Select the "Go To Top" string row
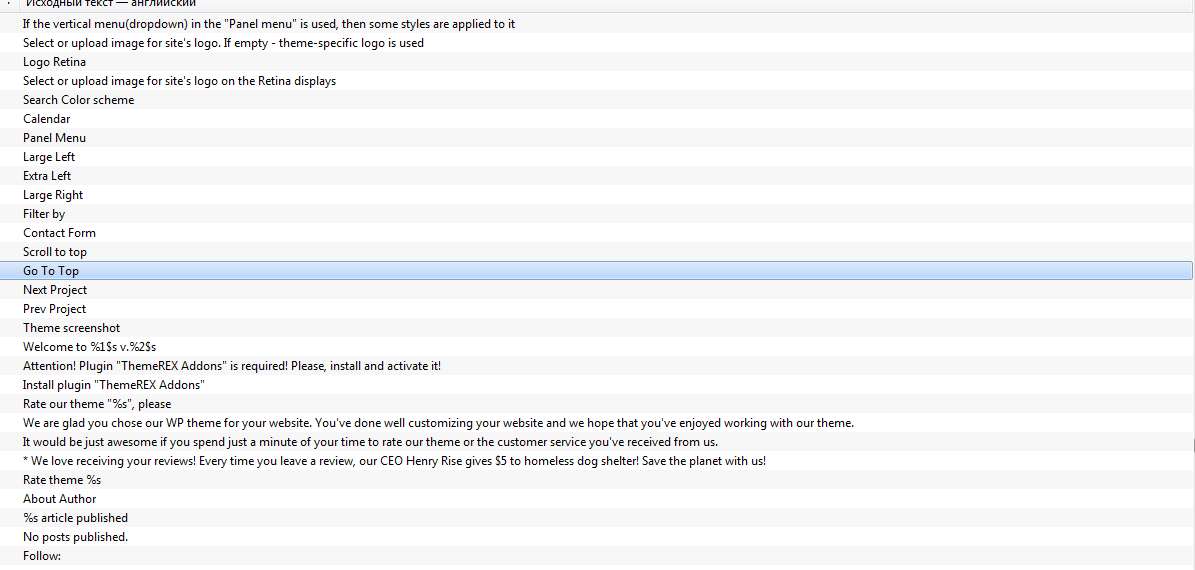 tap(597, 271)
